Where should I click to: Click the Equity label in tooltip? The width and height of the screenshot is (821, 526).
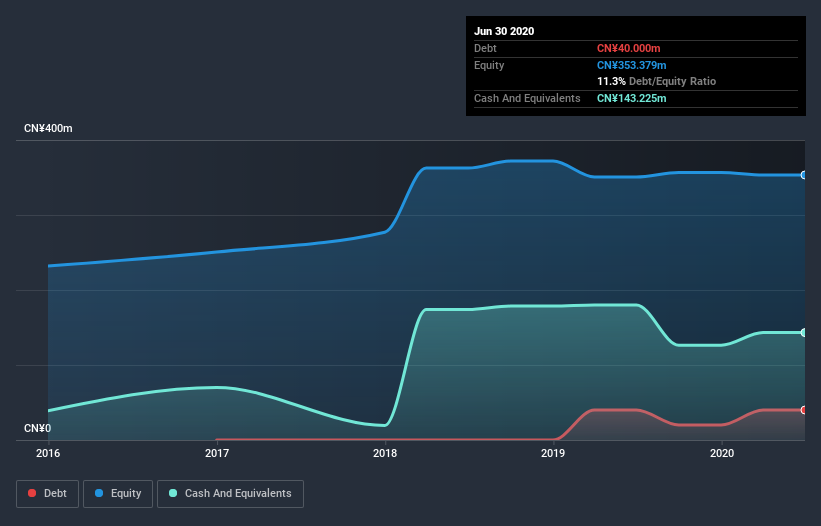(489, 65)
